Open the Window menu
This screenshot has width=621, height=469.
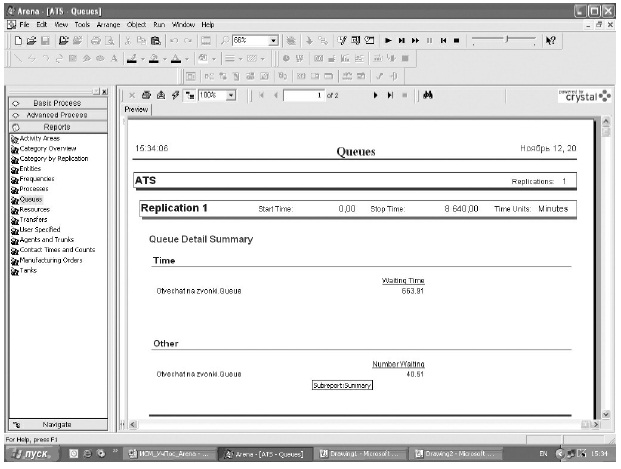(183, 25)
